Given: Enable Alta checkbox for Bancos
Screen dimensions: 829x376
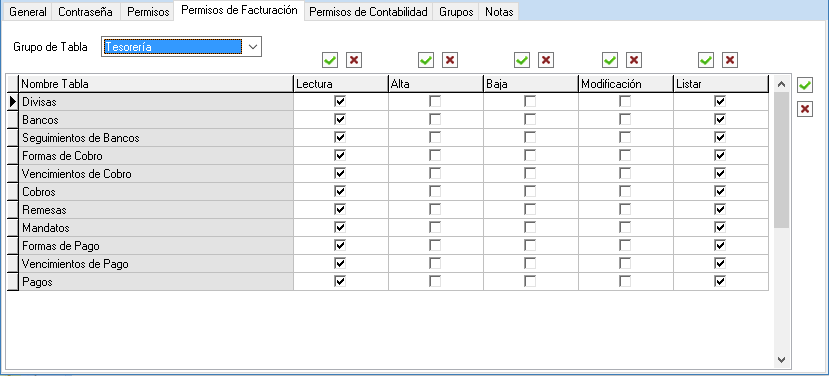Looking at the screenshot, I should pos(435,120).
